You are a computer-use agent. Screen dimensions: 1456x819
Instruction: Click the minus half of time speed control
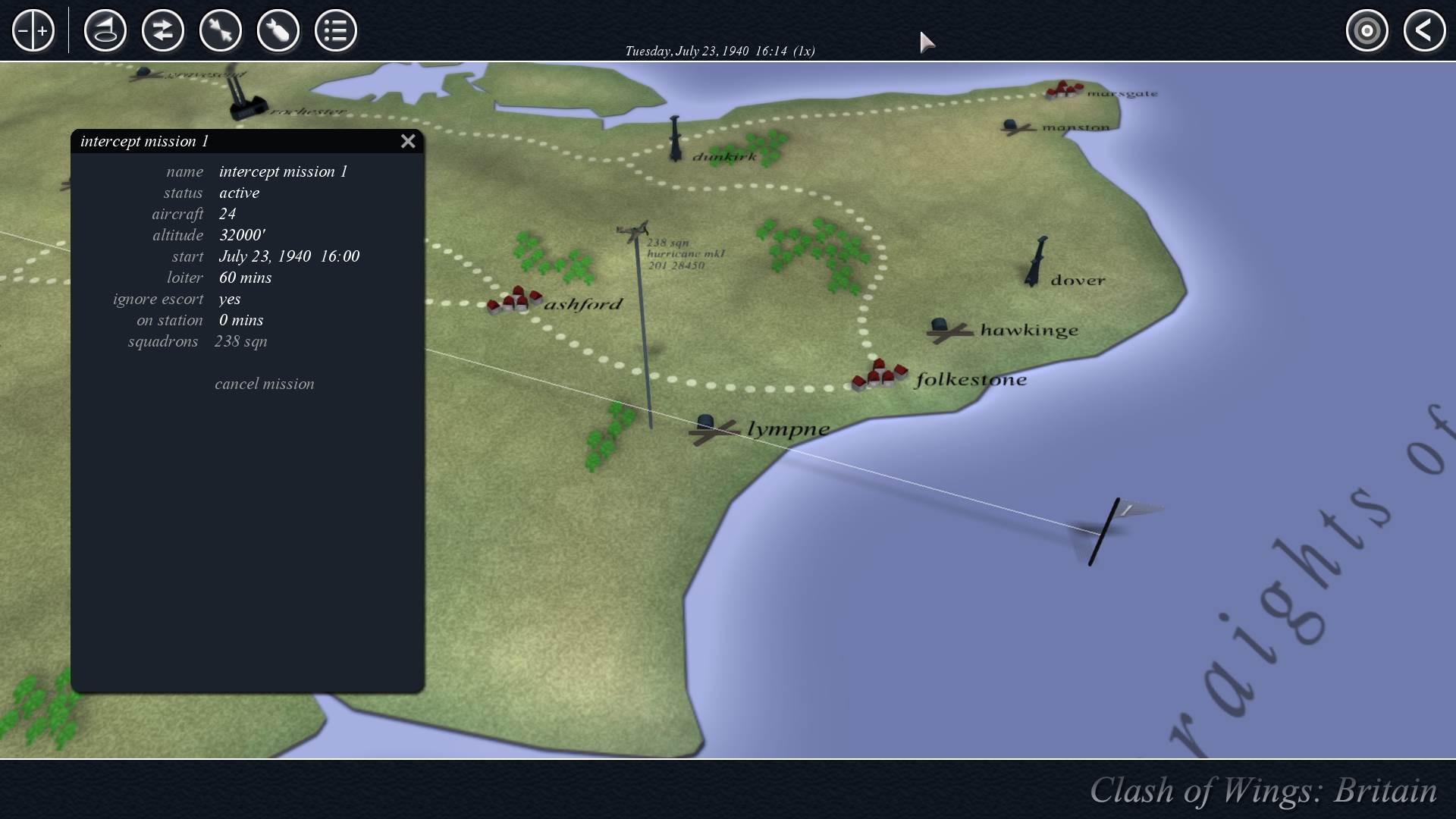click(x=24, y=31)
